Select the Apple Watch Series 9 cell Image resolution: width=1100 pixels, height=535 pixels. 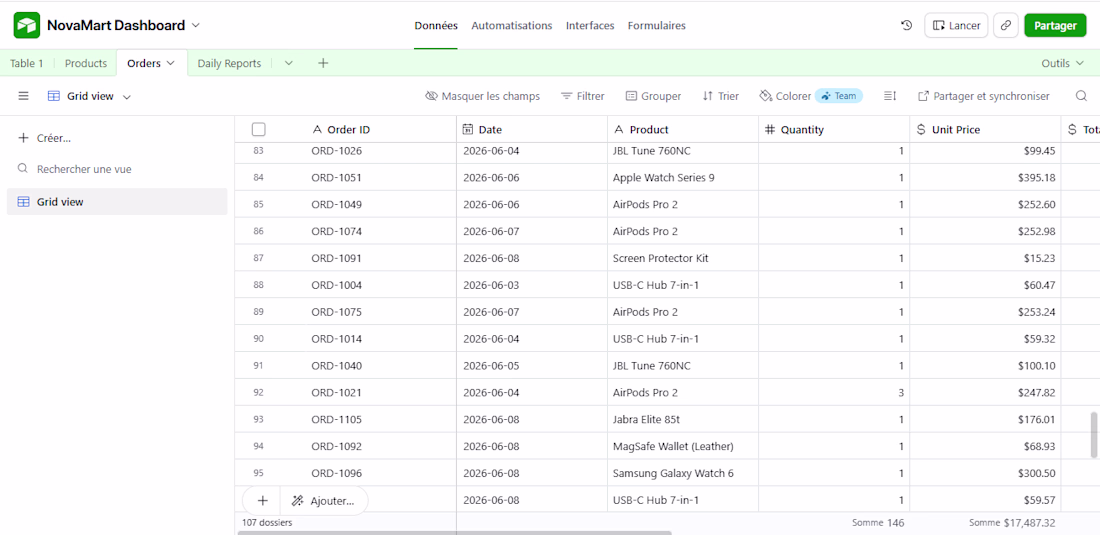(x=683, y=177)
